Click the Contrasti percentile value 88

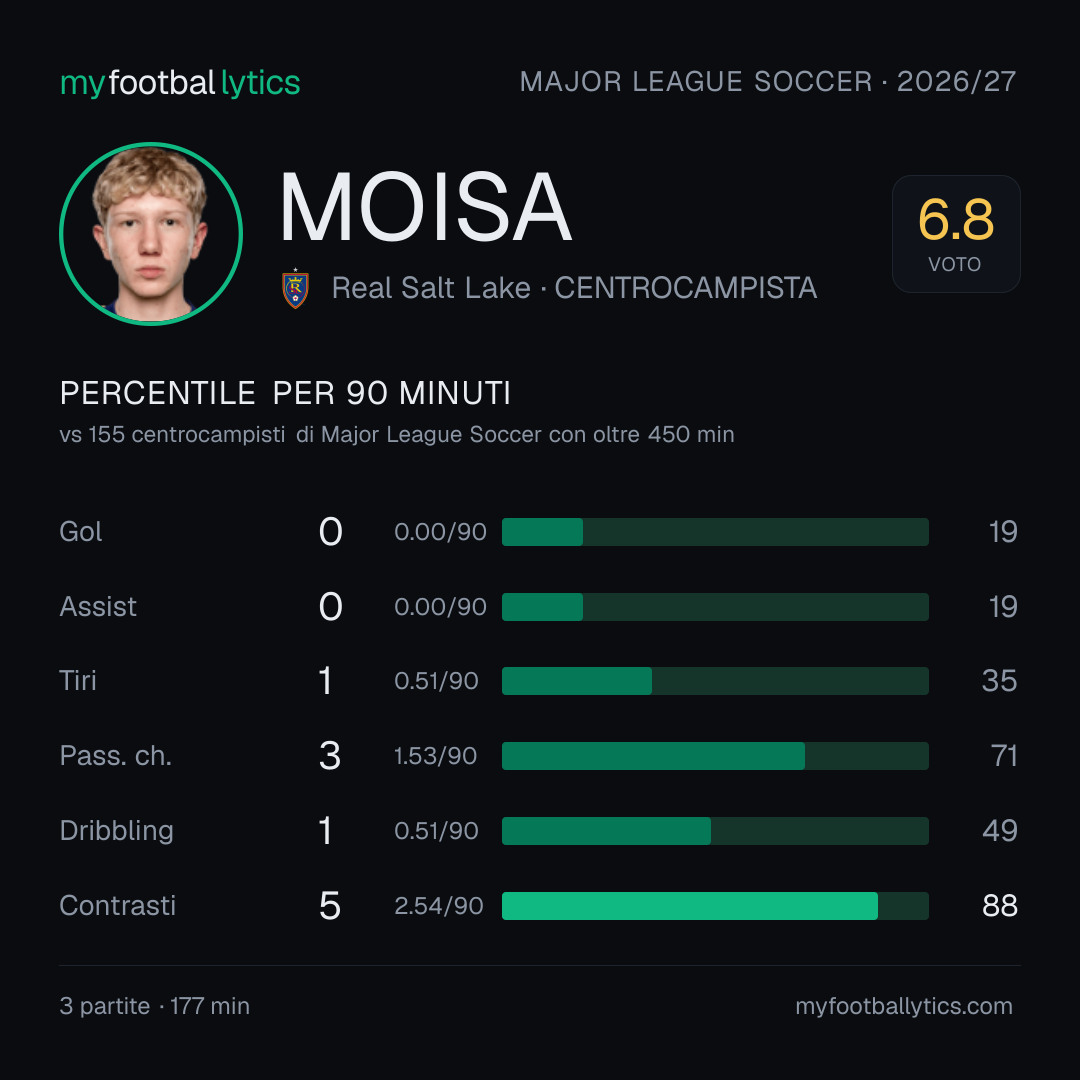(x=999, y=906)
